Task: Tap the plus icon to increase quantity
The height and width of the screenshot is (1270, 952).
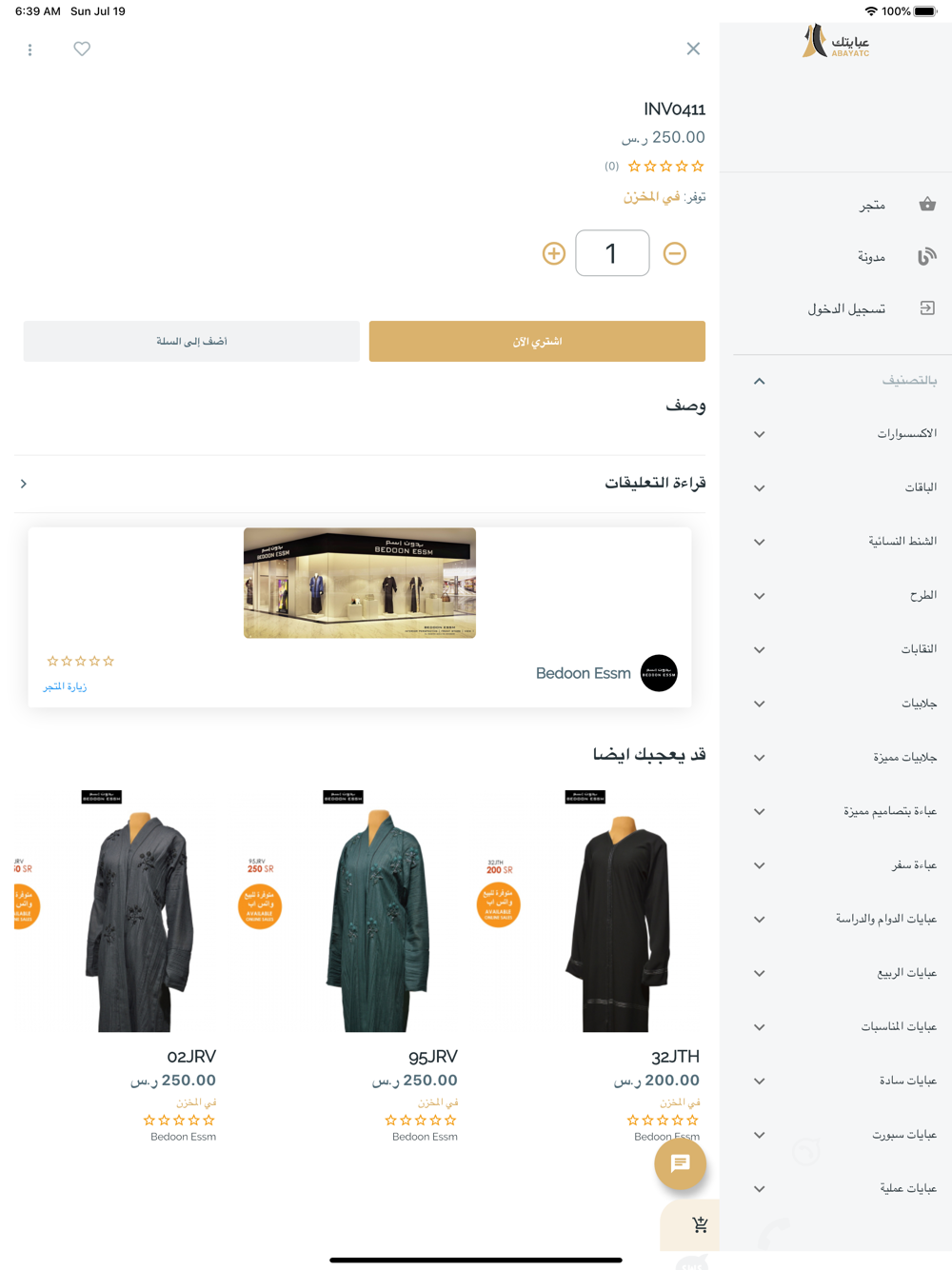Action: coord(554,253)
